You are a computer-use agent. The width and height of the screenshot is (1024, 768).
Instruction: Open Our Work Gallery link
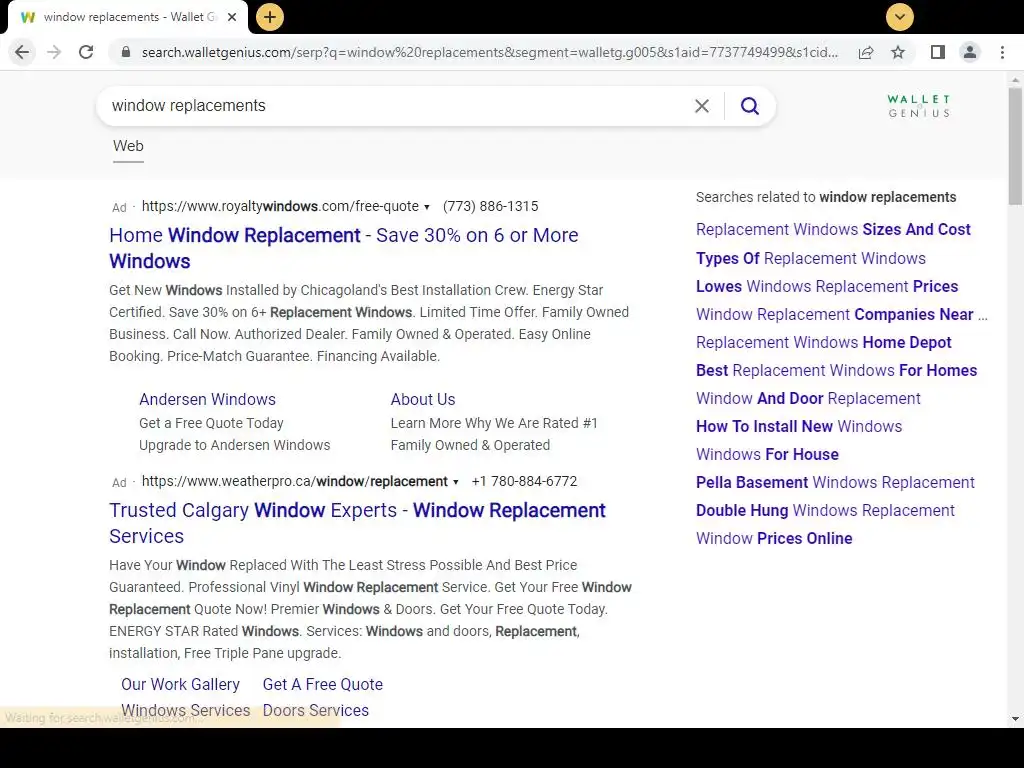[180, 684]
